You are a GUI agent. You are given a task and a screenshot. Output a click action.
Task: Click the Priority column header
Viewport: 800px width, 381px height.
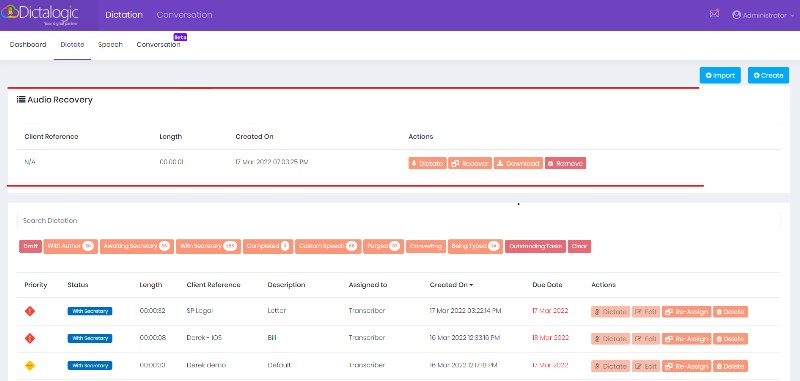coord(36,285)
